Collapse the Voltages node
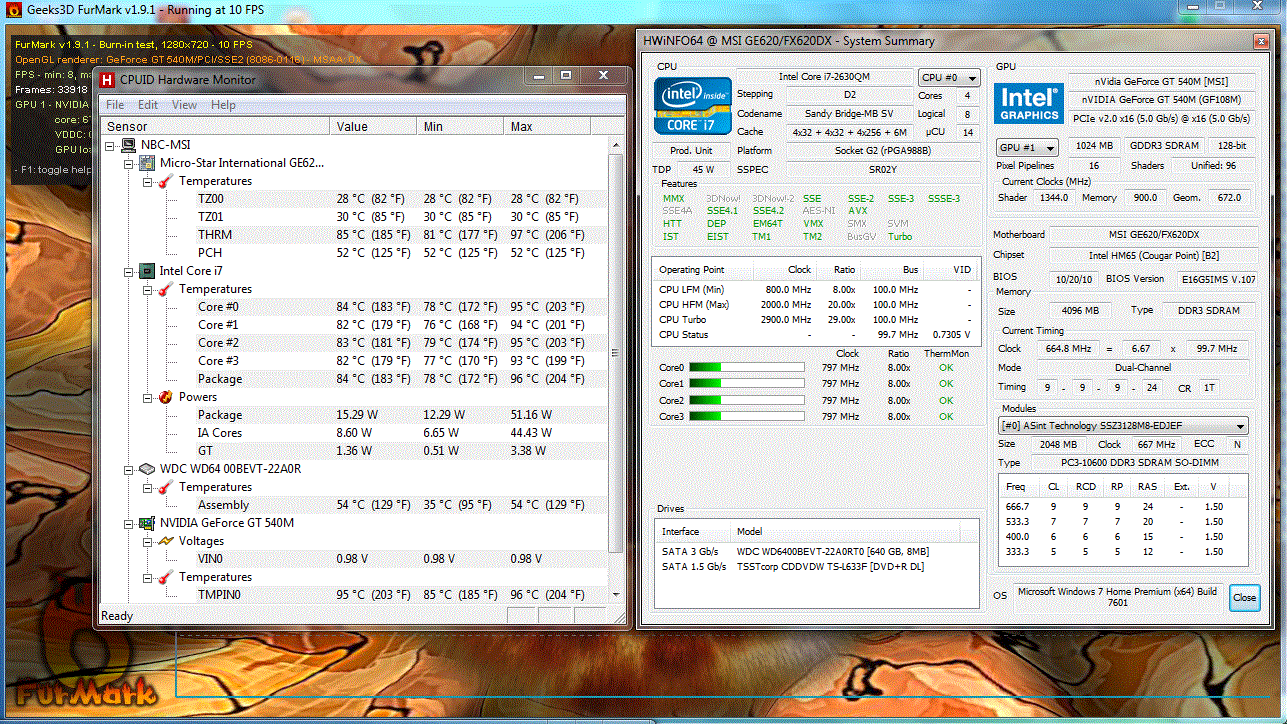 click(x=148, y=541)
